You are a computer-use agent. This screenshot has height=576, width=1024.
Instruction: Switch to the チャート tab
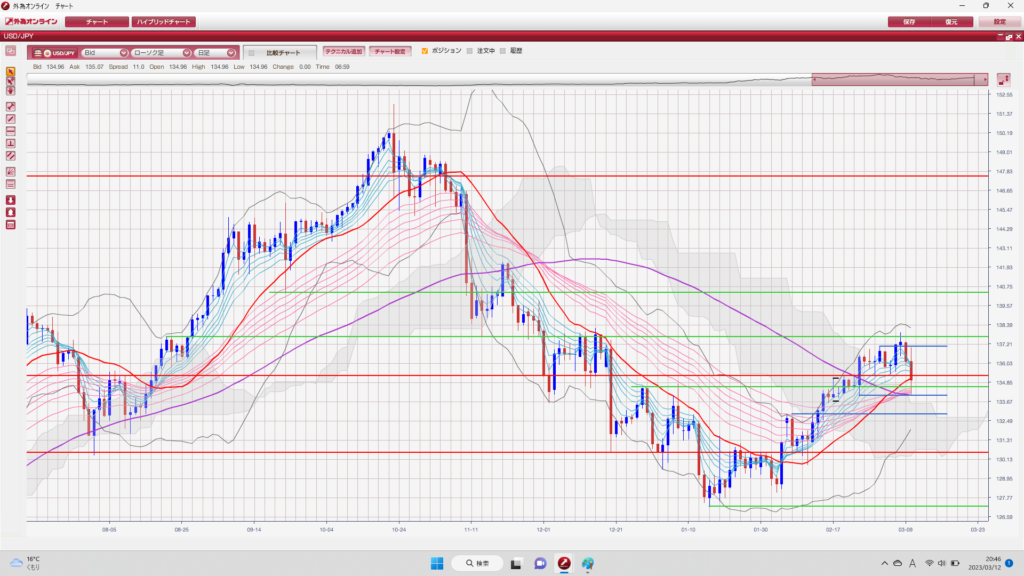point(97,22)
